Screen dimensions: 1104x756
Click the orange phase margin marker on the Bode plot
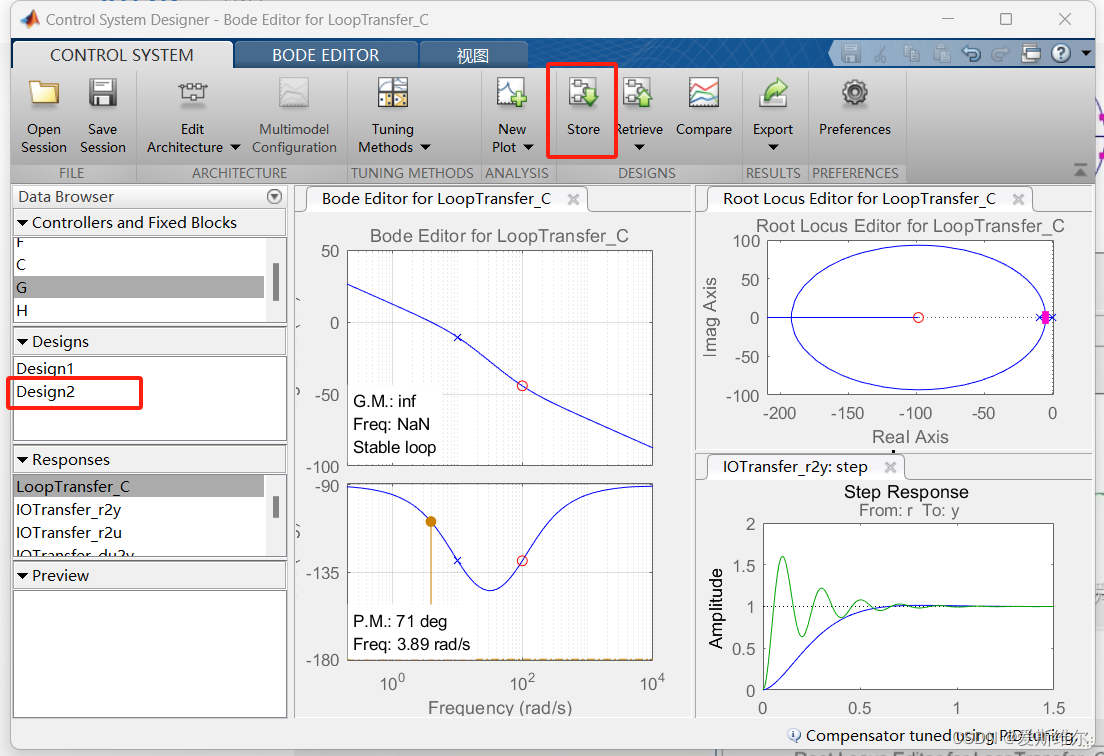[431, 522]
